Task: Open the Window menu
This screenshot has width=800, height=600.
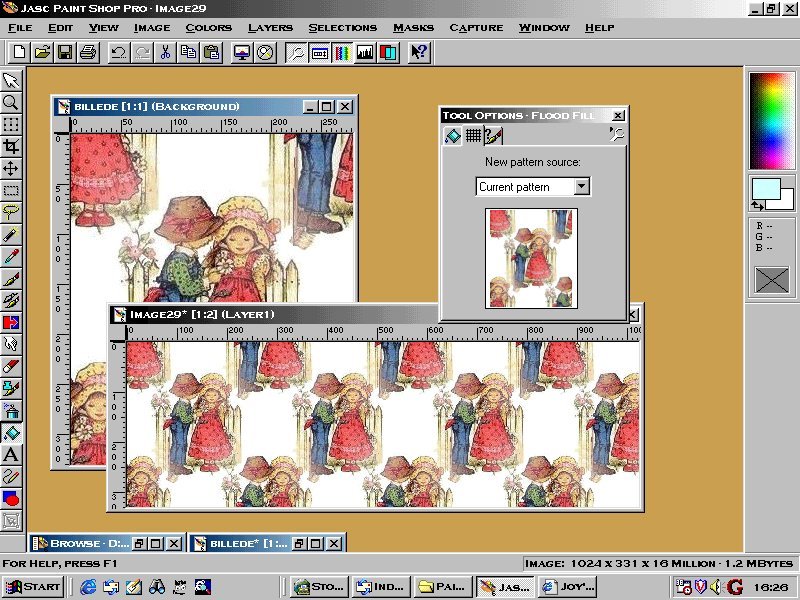Action: pyautogui.click(x=544, y=28)
